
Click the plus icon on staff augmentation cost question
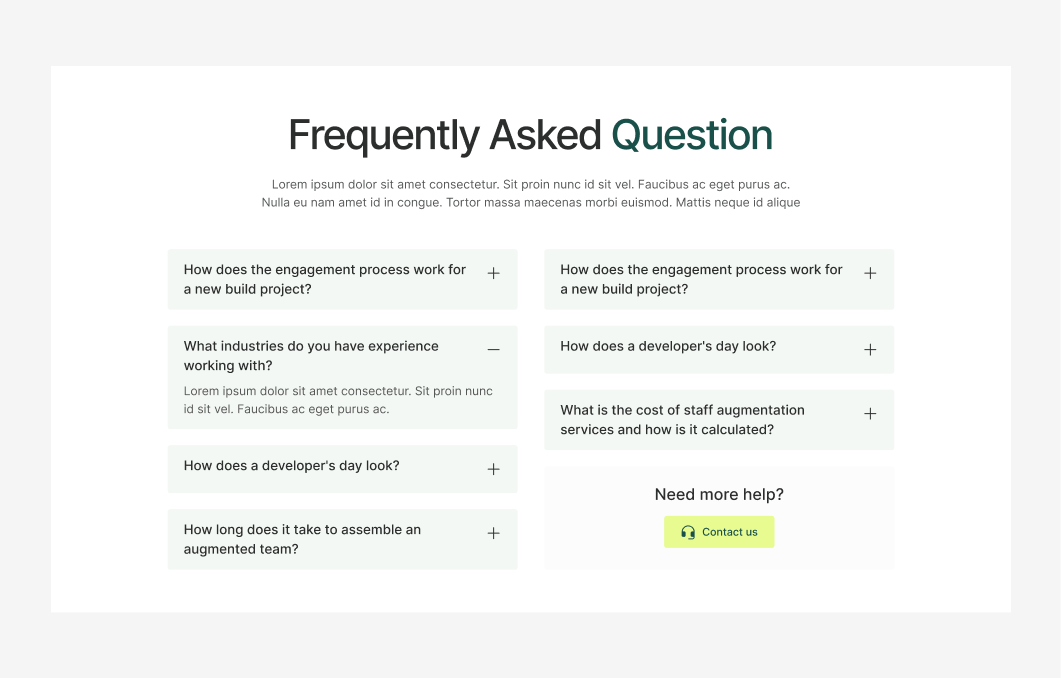point(870,413)
